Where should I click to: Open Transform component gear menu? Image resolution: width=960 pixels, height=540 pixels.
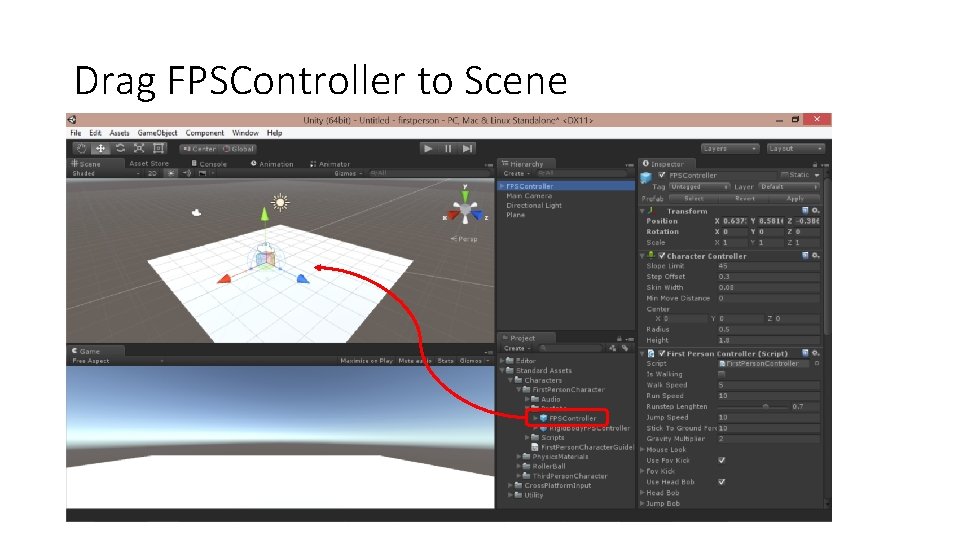(816, 210)
